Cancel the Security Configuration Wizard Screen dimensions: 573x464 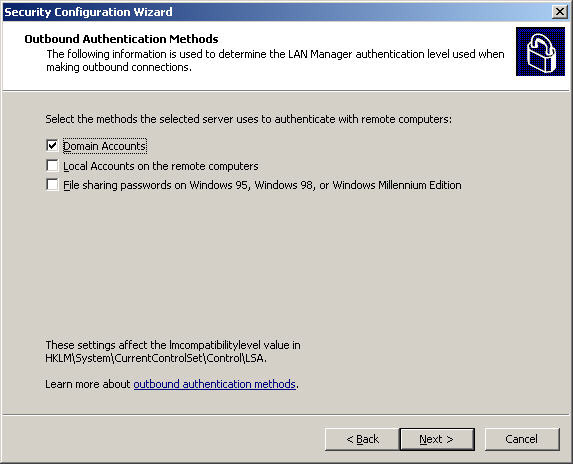(x=522, y=439)
